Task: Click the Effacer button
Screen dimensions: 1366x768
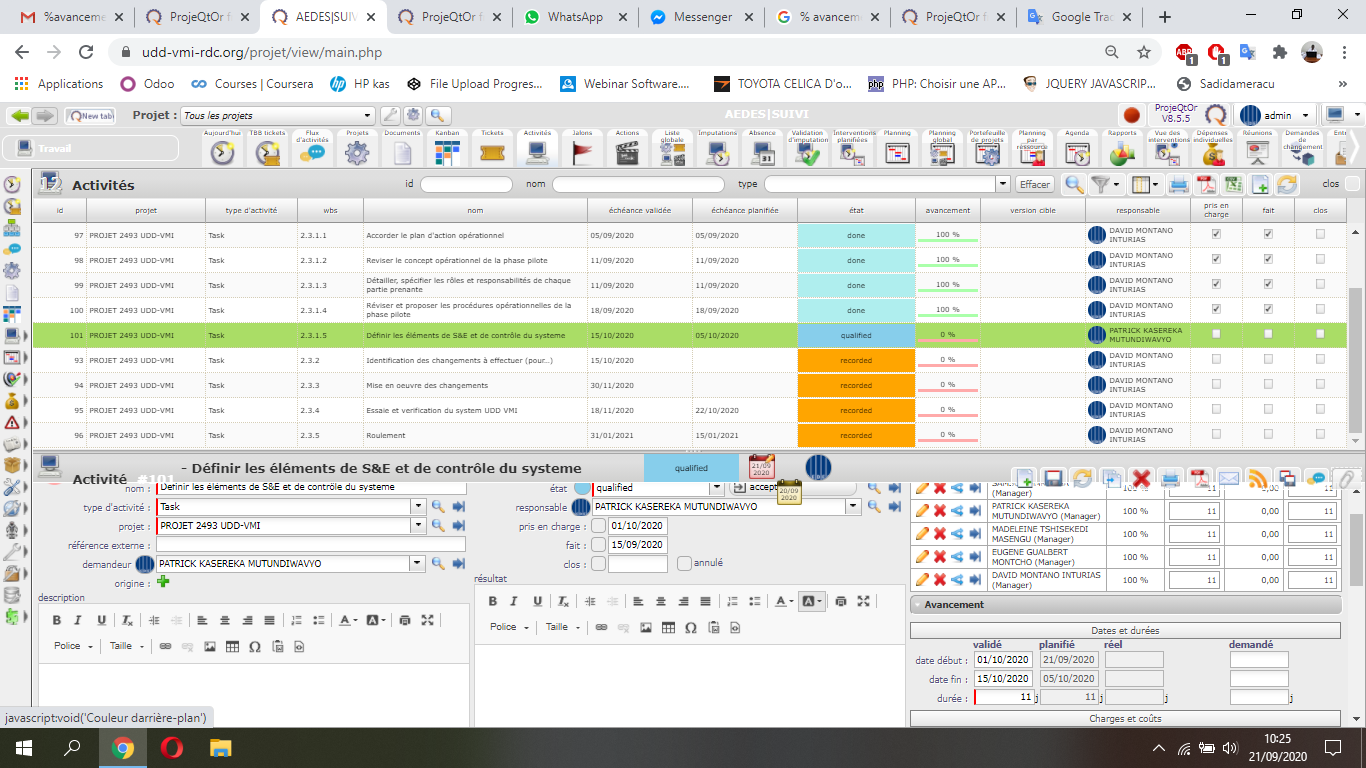Action: click(1035, 184)
